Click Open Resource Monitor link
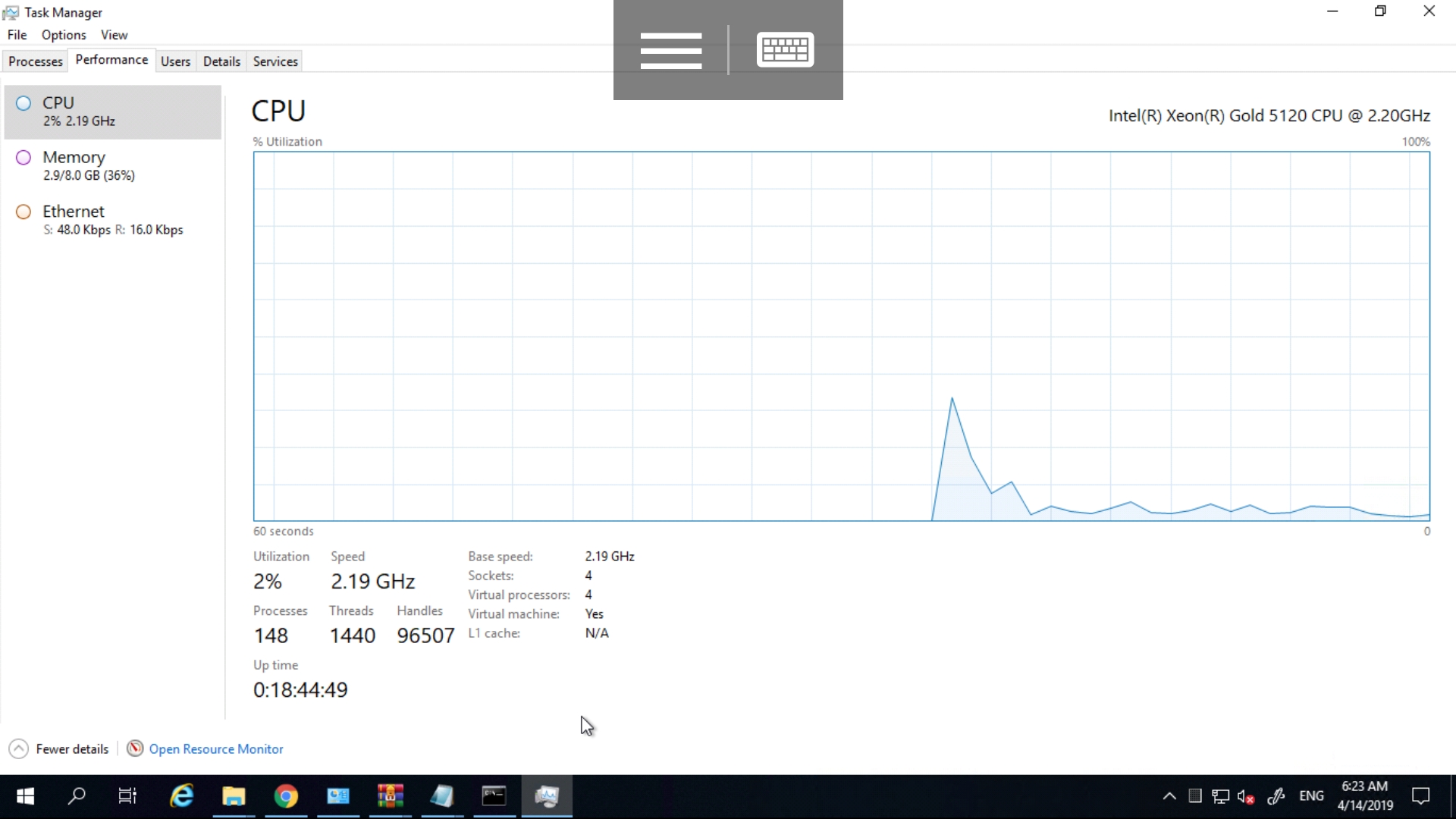This screenshot has width=1456, height=819. coord(216,748)
